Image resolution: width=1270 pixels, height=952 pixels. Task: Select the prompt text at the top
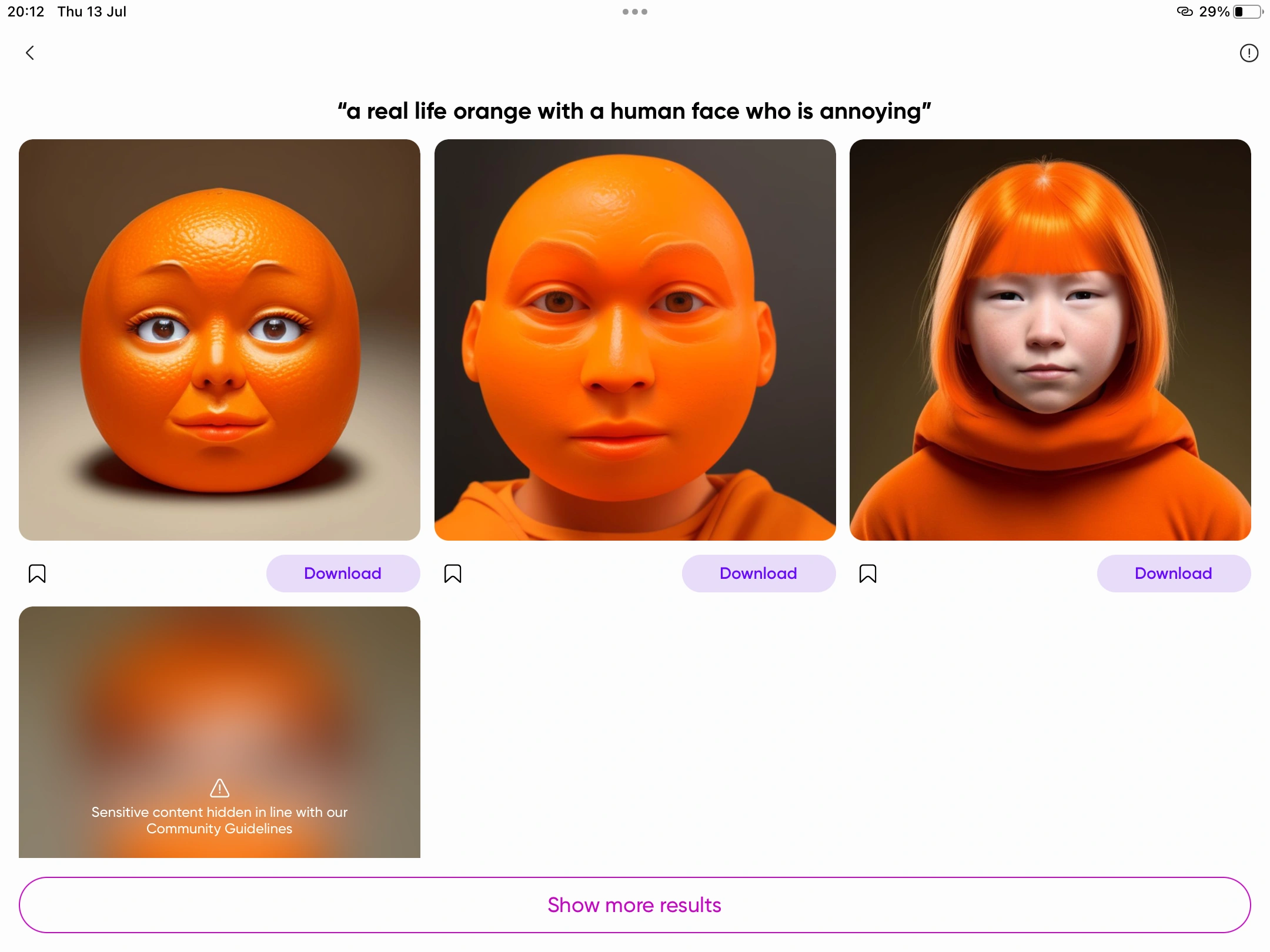click(634, 110)
